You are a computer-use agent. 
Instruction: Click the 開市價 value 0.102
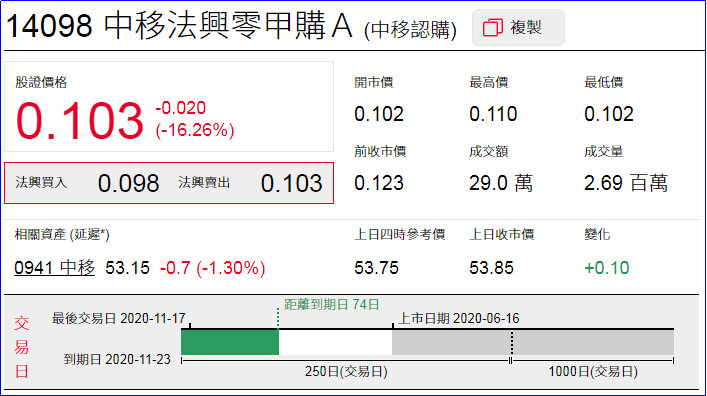coord(379,114)
